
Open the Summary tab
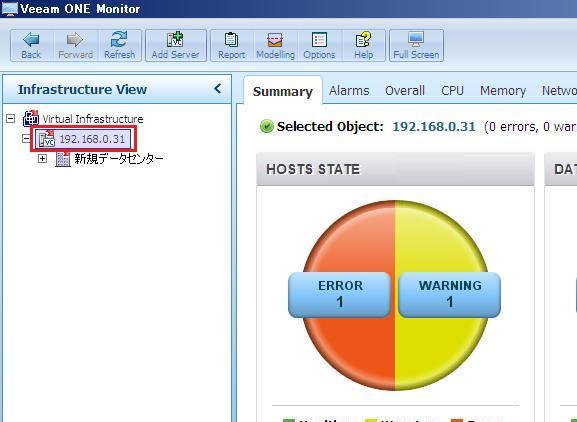(x=283, y=91)
